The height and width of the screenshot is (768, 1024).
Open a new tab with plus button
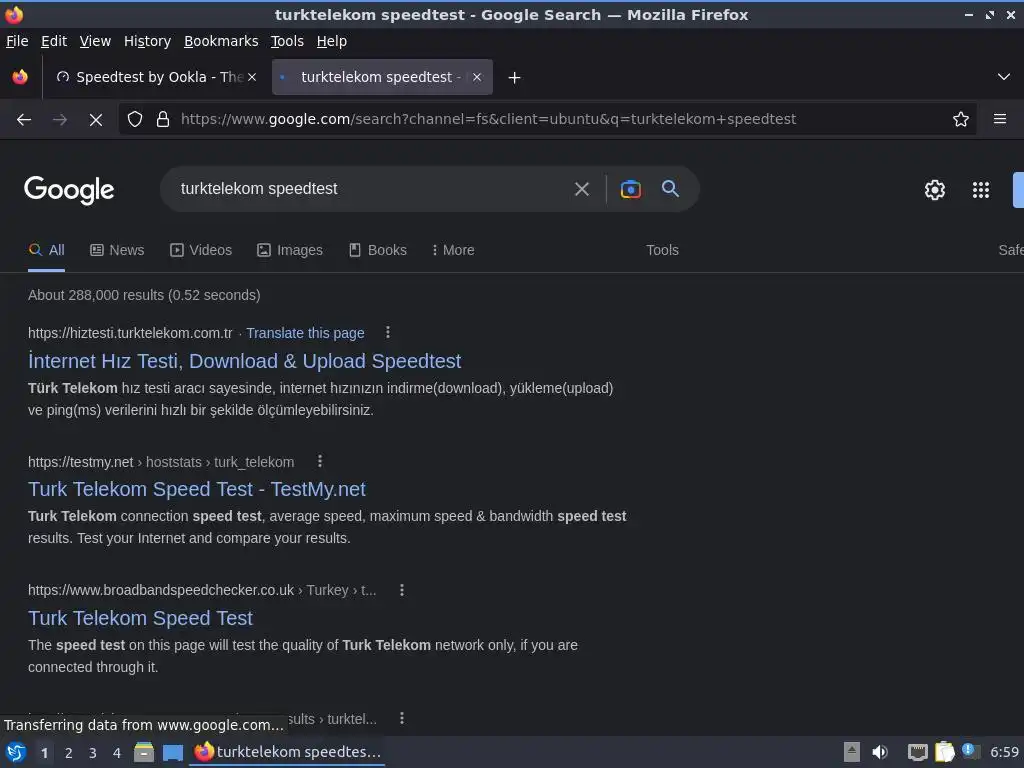(x=515, y=78)
